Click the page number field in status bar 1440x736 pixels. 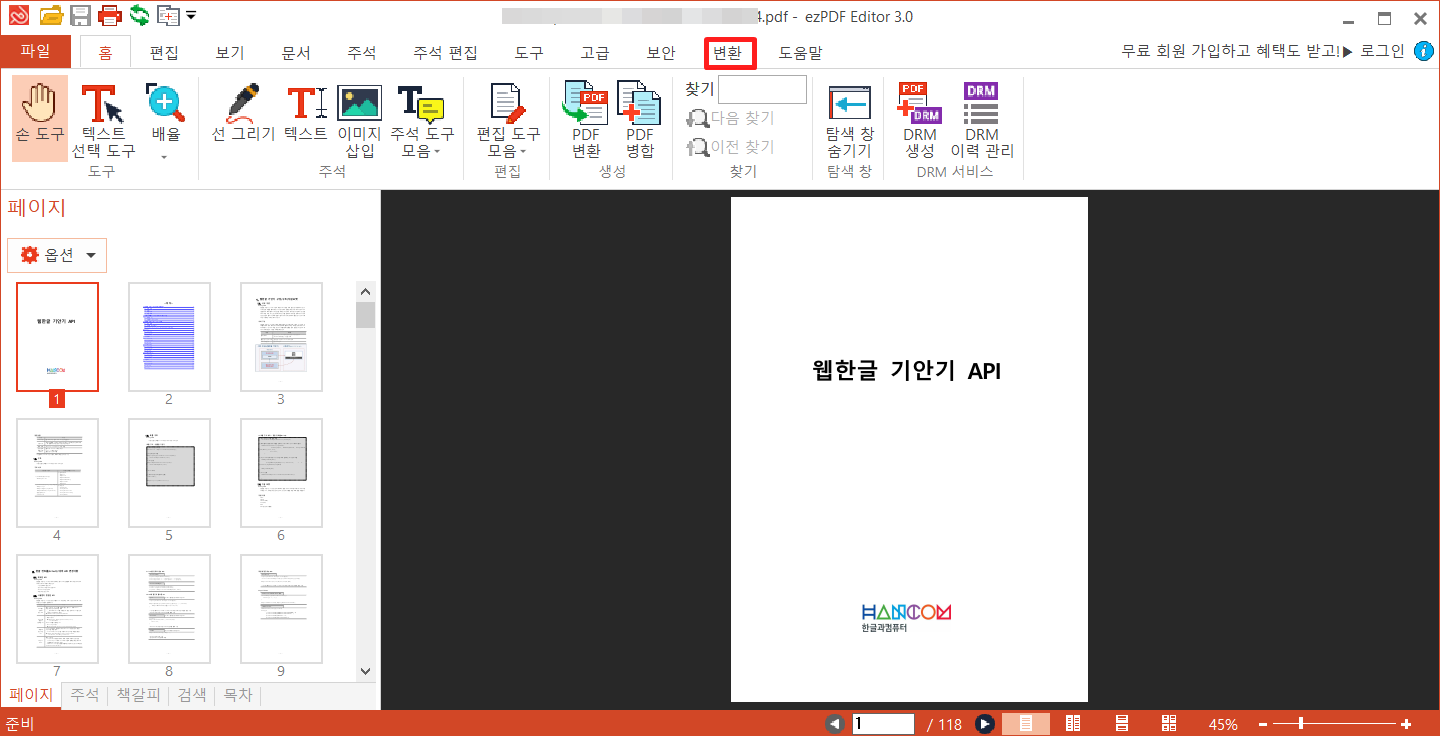[883, 724]
